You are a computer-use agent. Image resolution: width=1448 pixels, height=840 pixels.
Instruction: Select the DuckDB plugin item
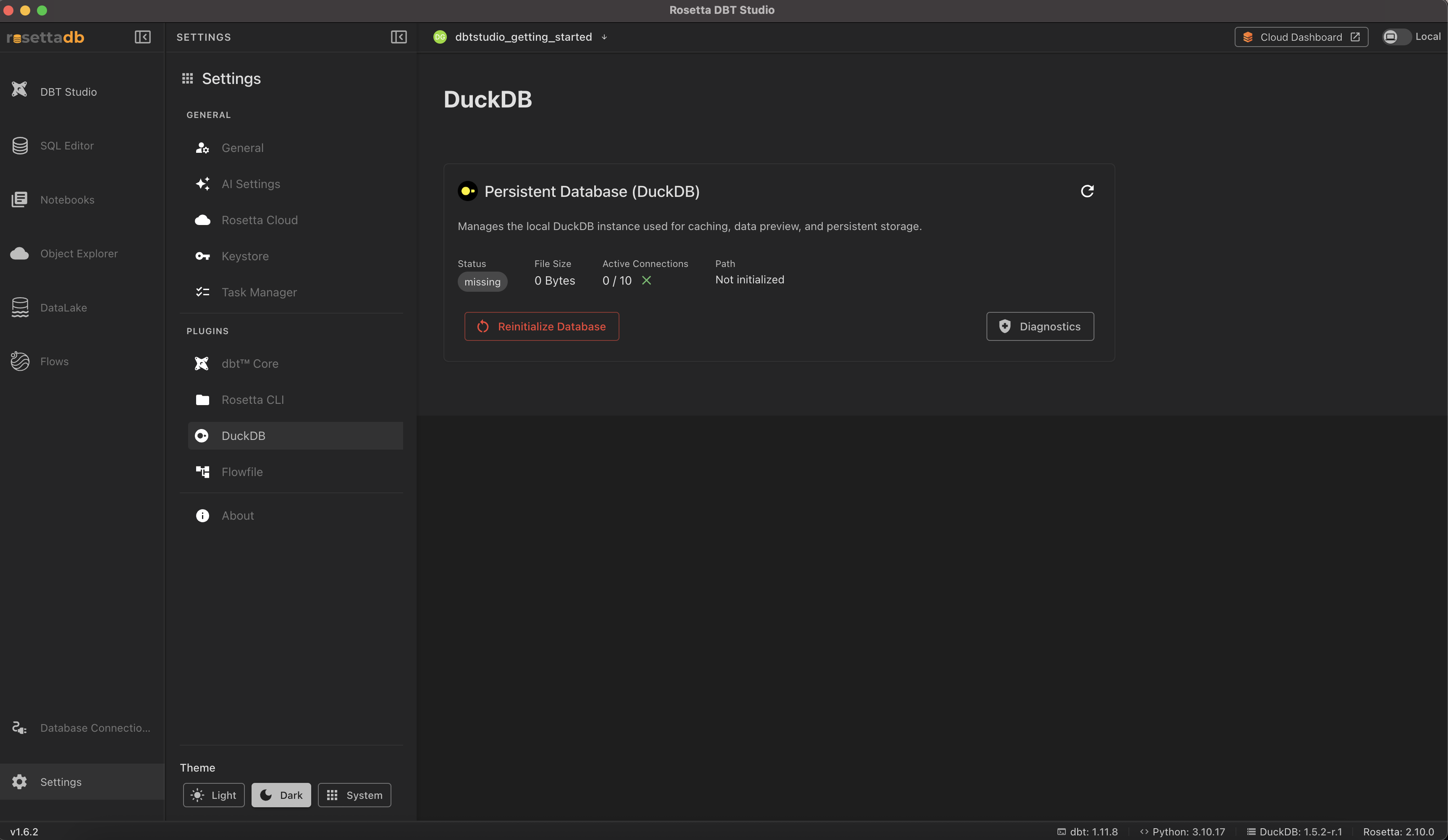[x=295, y=435]
